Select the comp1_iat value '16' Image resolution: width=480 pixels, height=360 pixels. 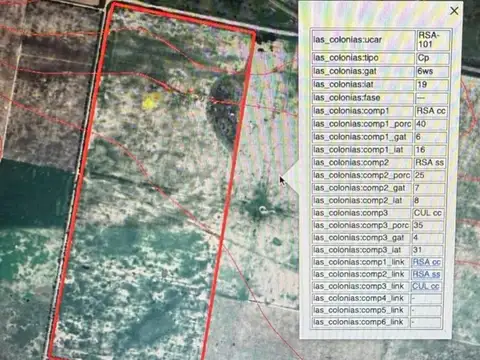430,150
